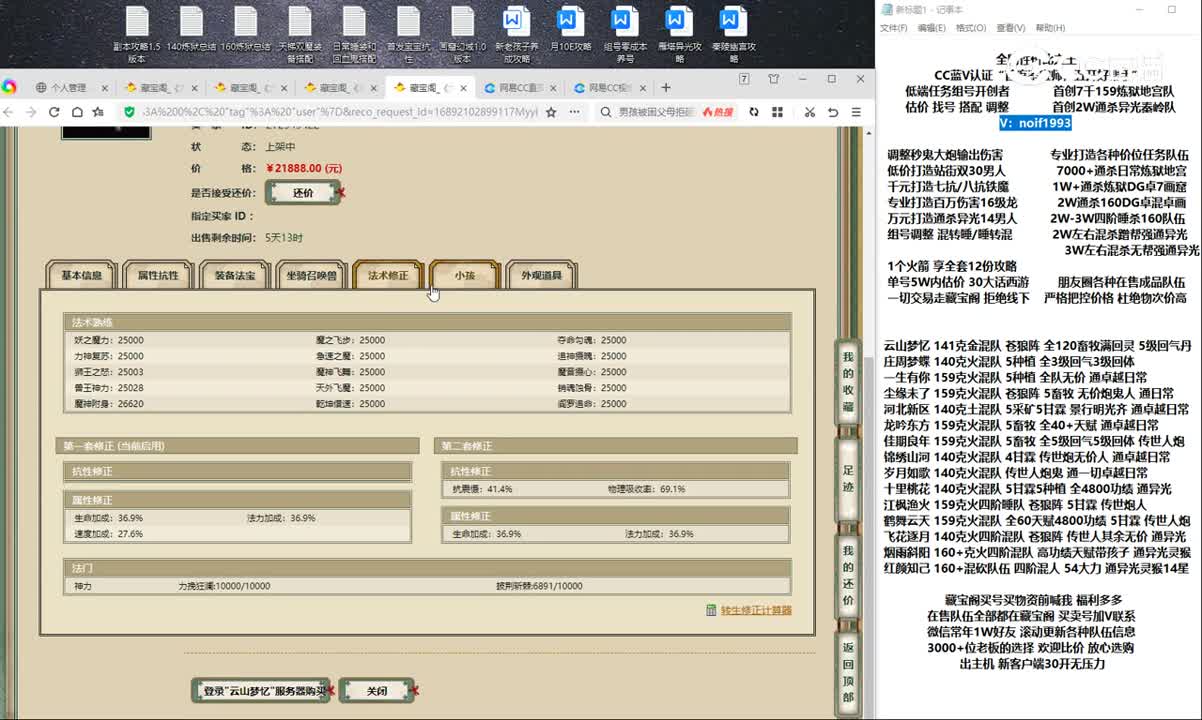This screenshot has width=1202, height=720.
Task: Open the browser home page
Action: click(x=77, y=112)
